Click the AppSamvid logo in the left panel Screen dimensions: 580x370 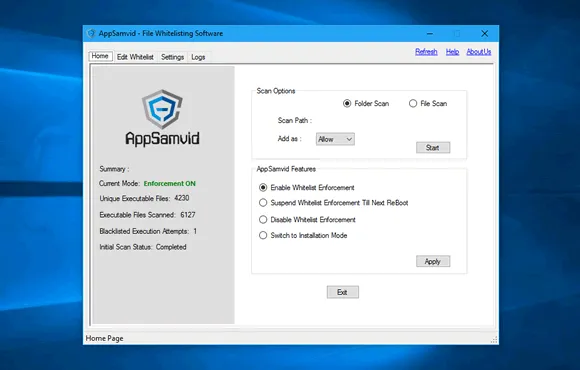(x=162, y=117)
